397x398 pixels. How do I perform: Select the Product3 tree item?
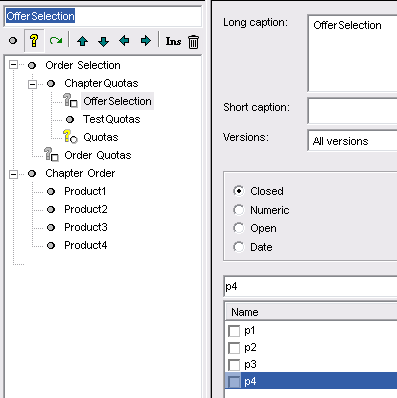coord(86,227)
